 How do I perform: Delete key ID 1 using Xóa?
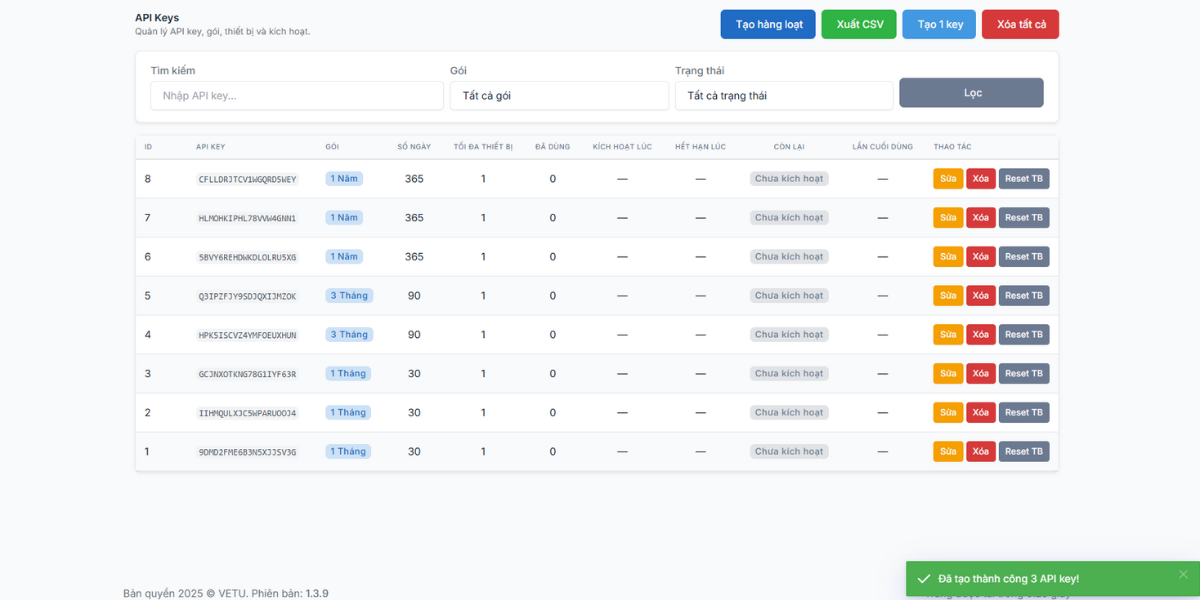point(981,452)
